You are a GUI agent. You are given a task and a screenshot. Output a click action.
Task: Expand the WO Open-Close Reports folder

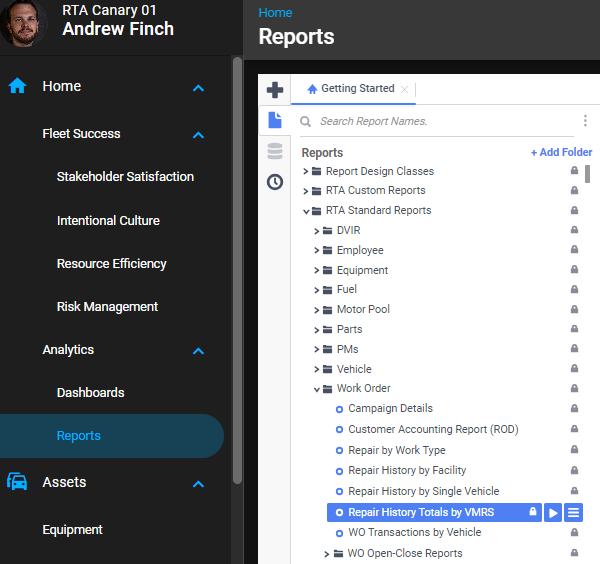(x=327, y=553)
